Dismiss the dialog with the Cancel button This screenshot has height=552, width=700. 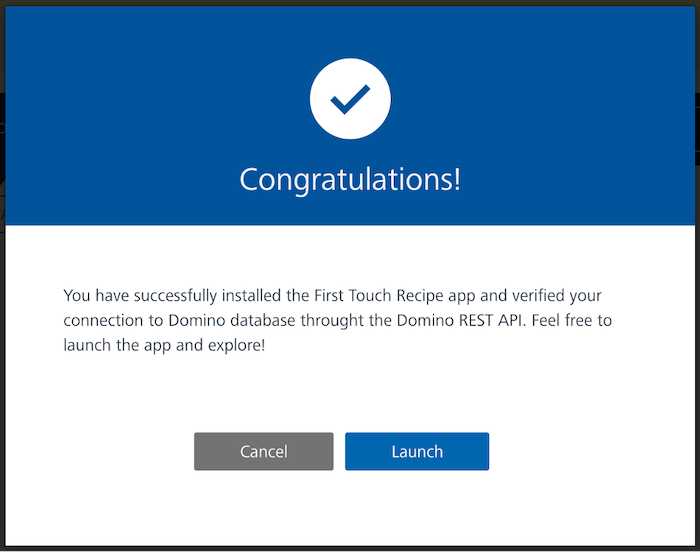tap(263, 451)
